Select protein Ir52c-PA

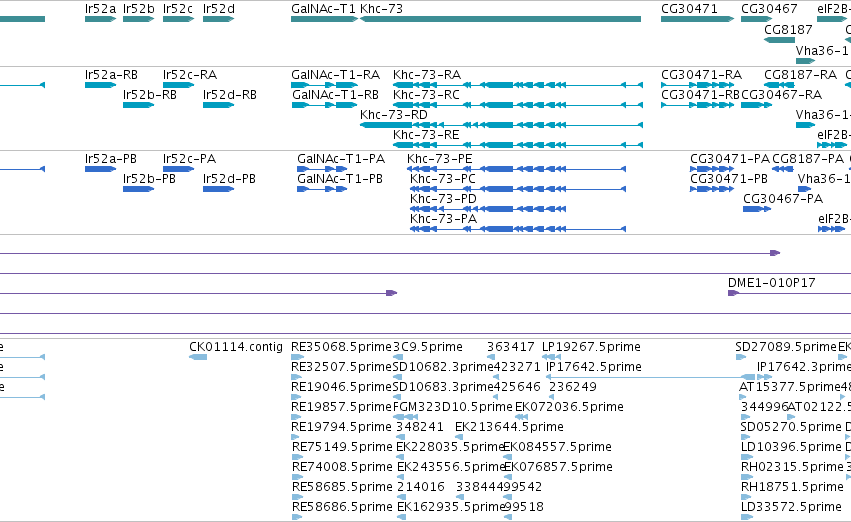[x=179, y=169]
